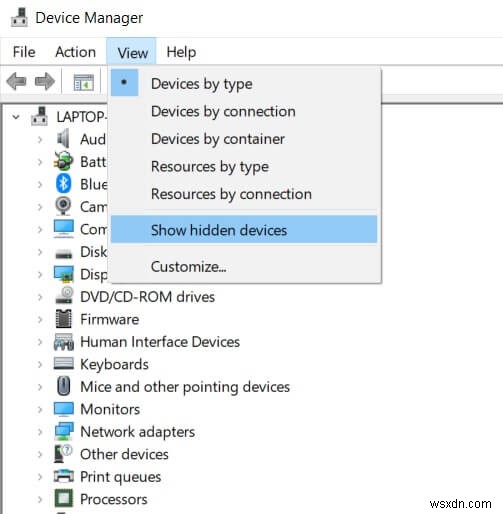Viewport: 503px width, 514px height.
Task: Select the Firmware row
Action: pyautogui.click(x=110, y=319)
